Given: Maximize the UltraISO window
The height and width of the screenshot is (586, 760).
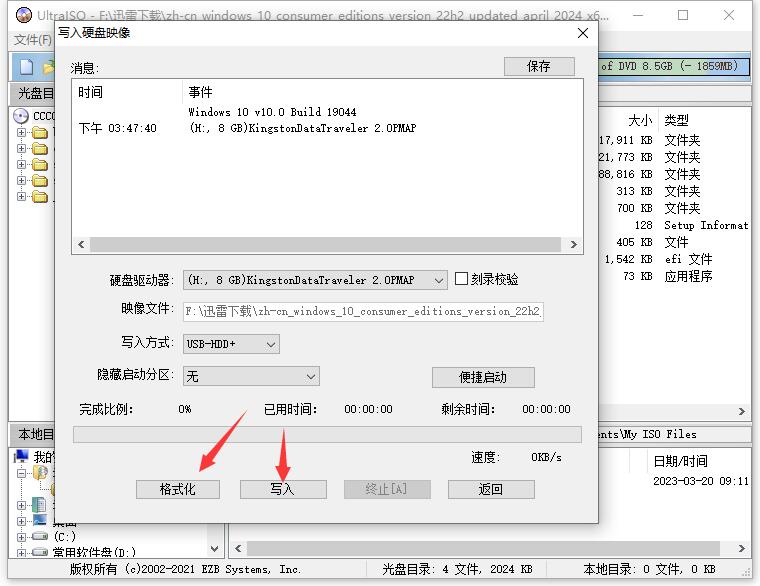Looking at the screenshot, I should tap(683, 16).
